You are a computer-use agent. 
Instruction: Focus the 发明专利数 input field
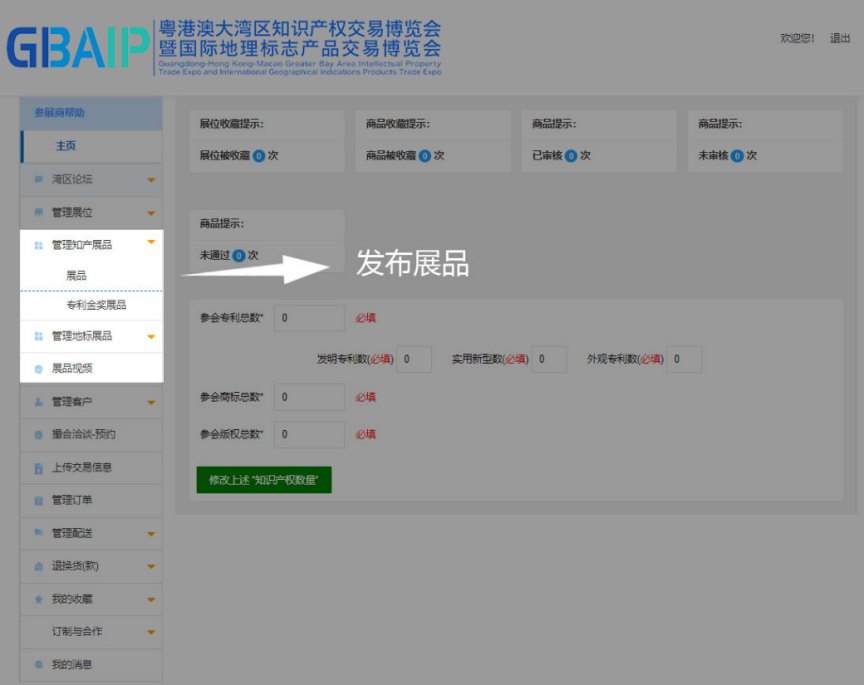tap(414, 359)
